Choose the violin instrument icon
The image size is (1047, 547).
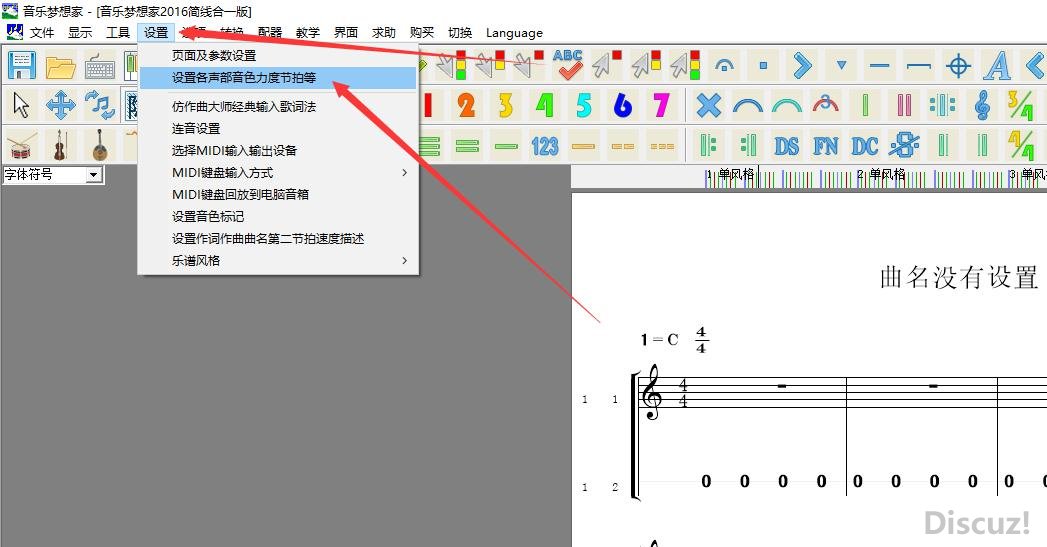tap(60, 145)
